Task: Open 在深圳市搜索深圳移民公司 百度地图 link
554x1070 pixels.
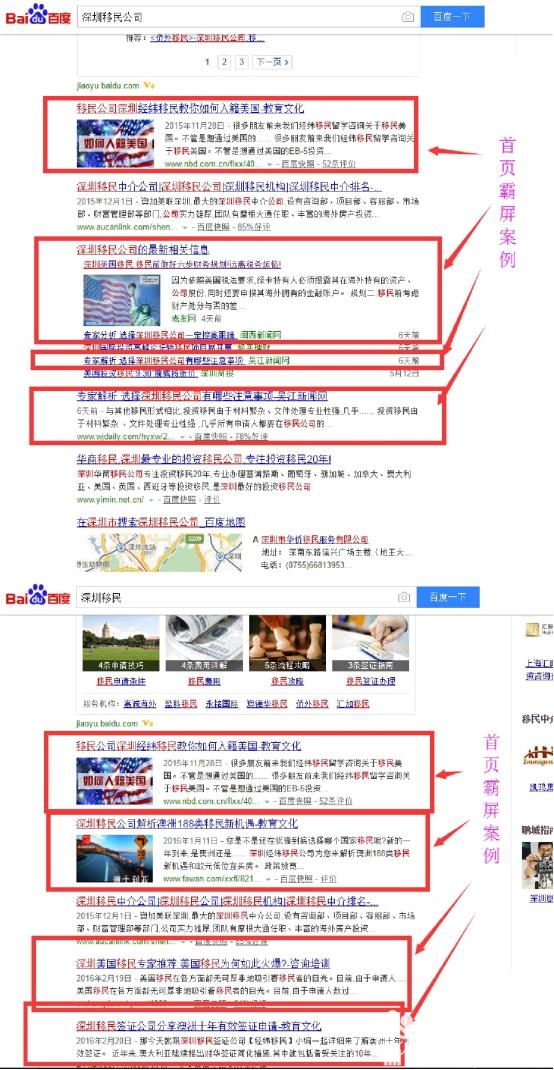Action: coord(161,523)
